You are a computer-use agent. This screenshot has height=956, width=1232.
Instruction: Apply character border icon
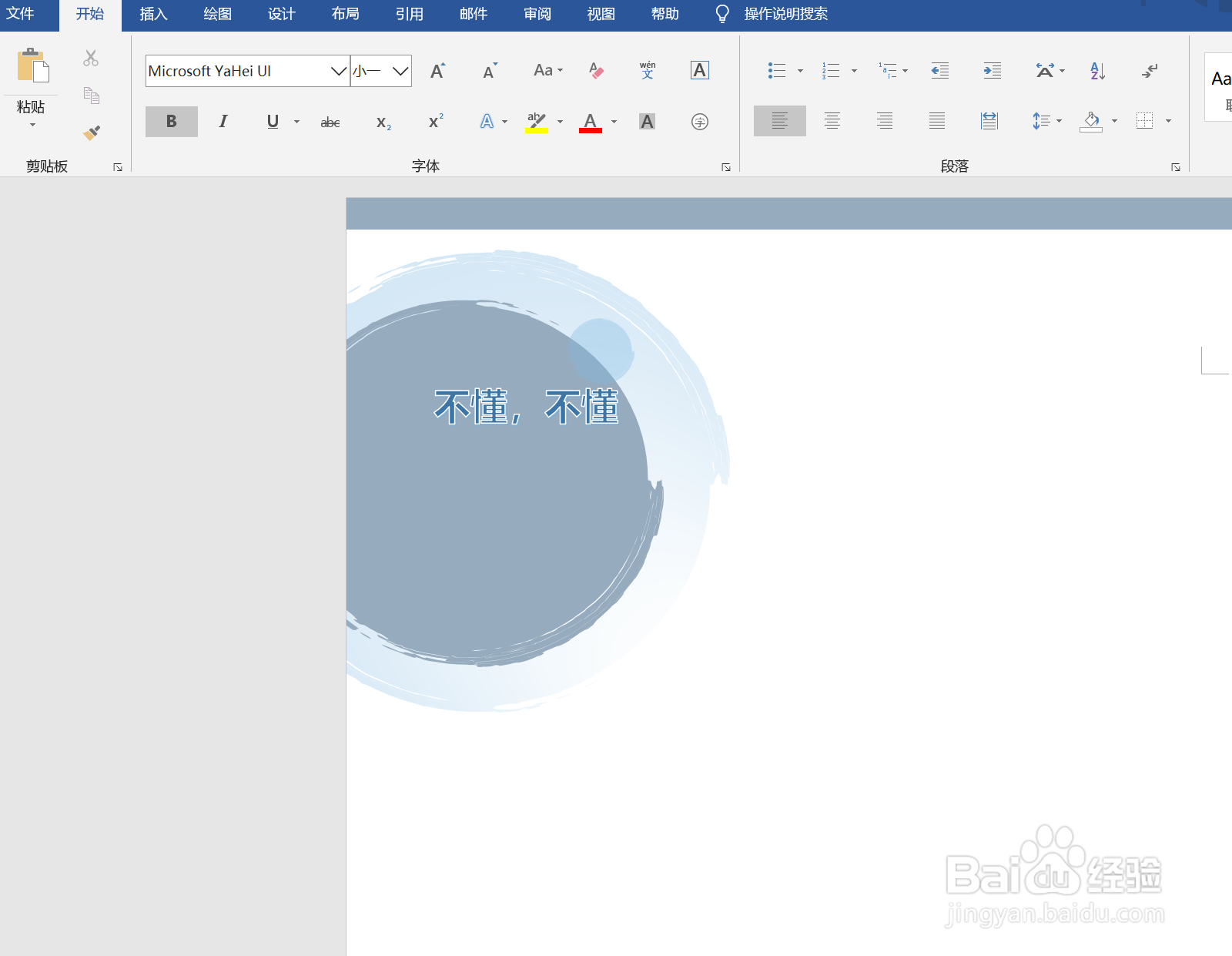point(699,70)
